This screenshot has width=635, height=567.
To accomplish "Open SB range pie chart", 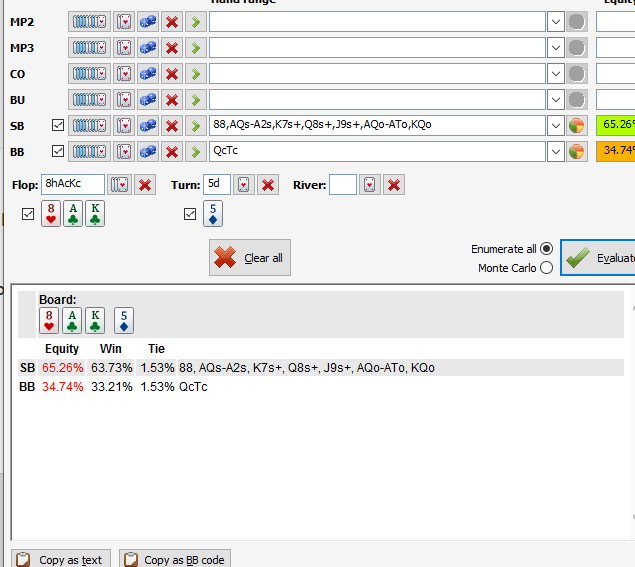I will pyautogui.click(x=577, y=126).
